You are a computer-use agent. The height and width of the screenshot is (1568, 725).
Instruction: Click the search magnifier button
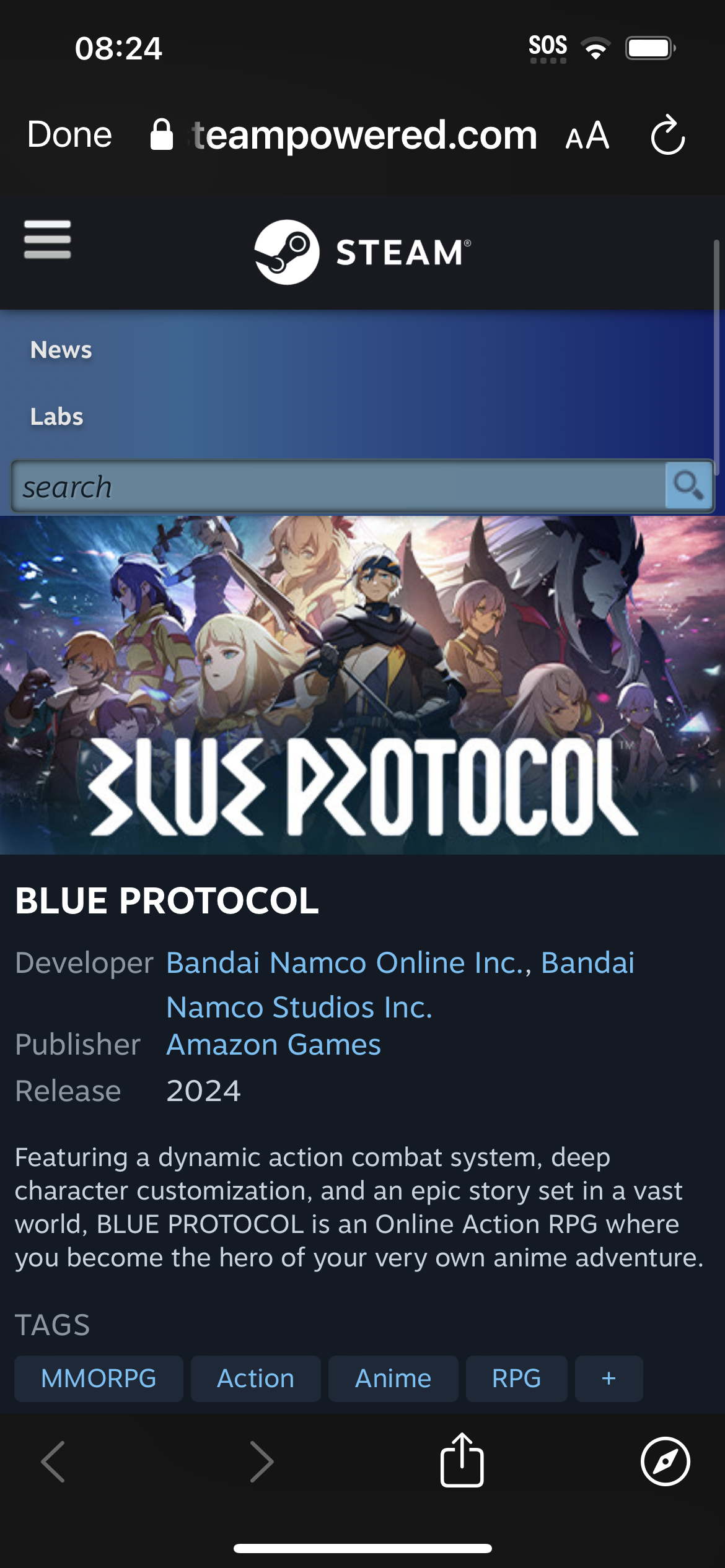pos(688,486)
